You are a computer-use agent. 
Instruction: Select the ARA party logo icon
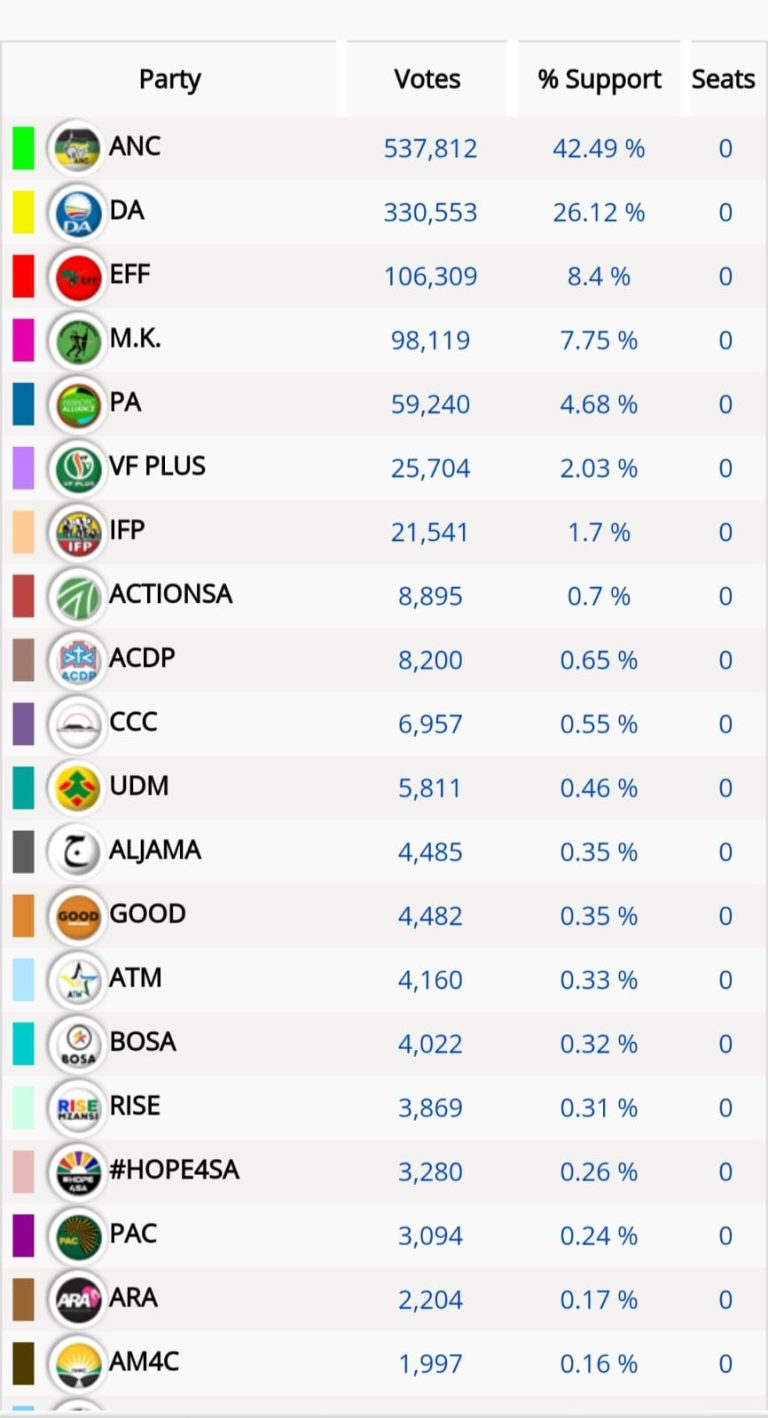(x=76, y=1301)
